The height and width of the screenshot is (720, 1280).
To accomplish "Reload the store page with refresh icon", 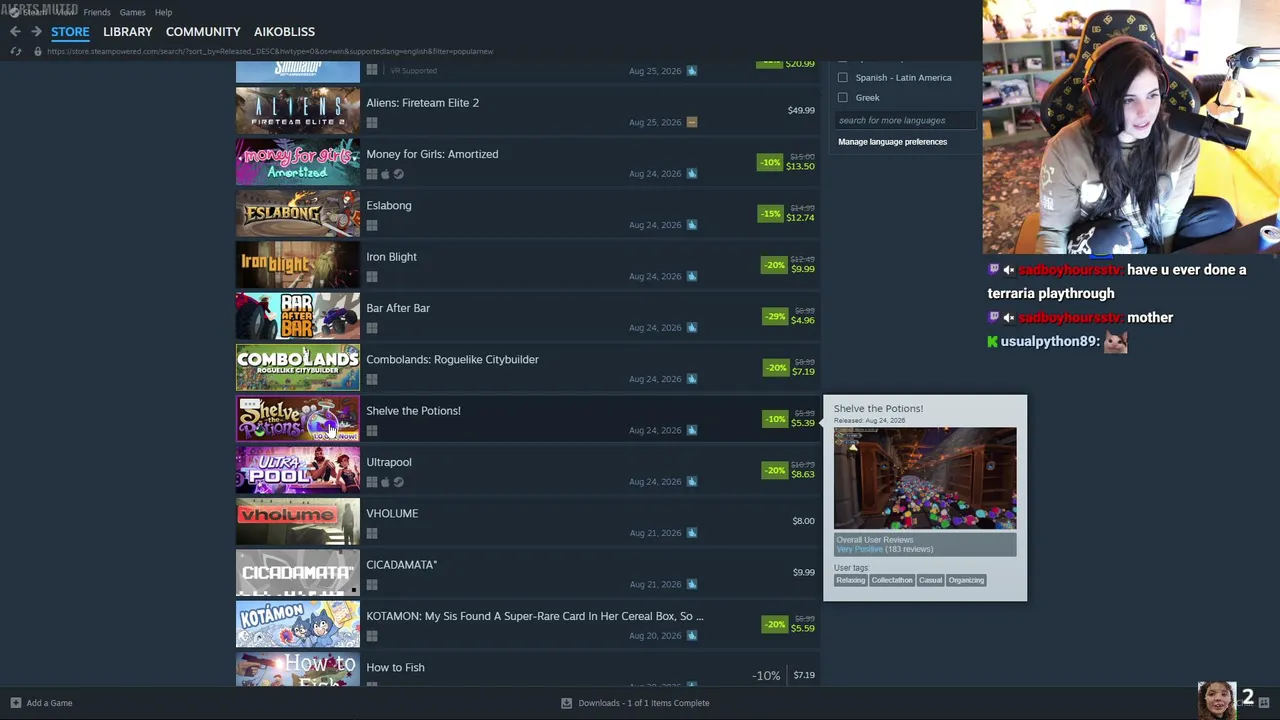I will (x=16, y=51).
